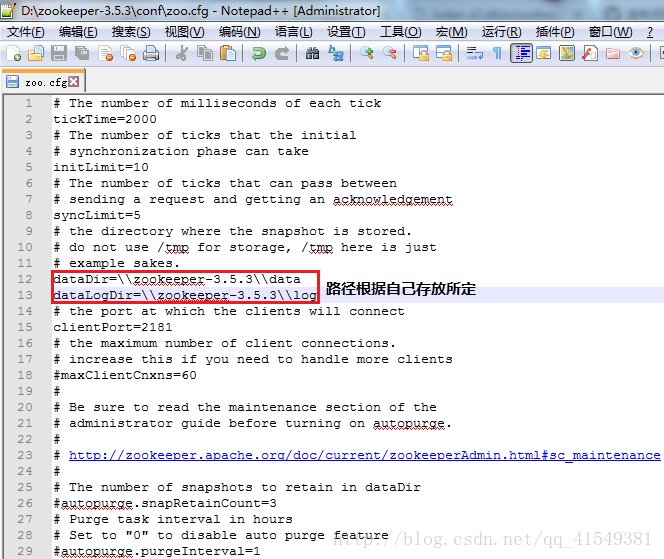Click the Save All toolbar icon

tap(82, 53)
